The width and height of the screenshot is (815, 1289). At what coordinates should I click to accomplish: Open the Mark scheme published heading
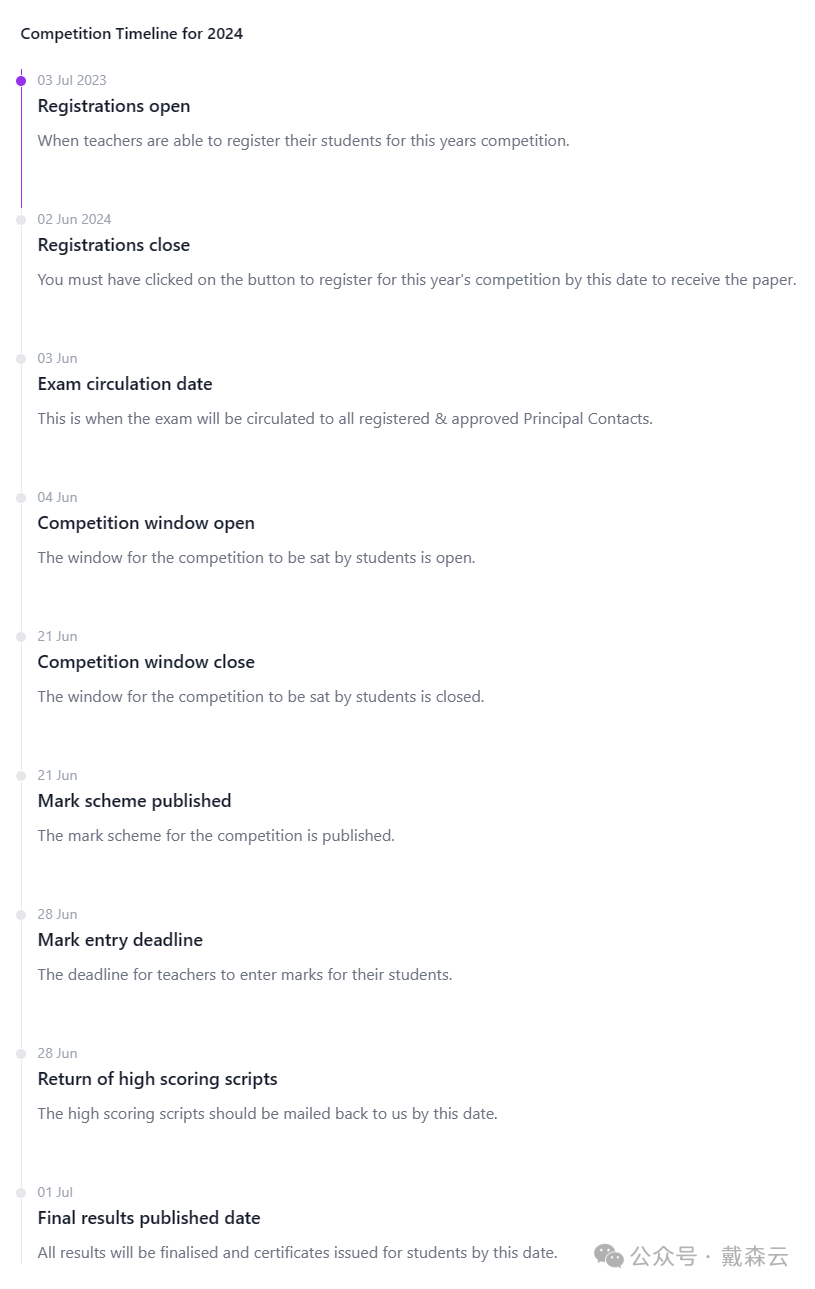click(134, 801)
